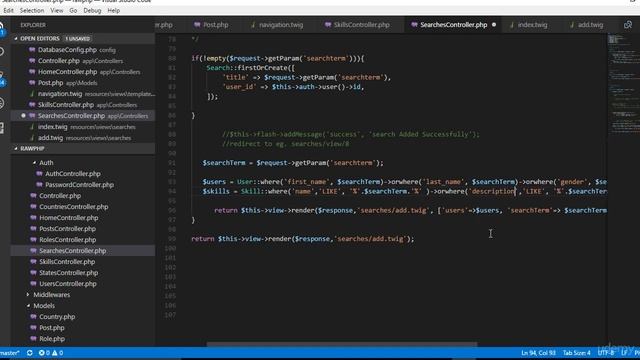
Task: Click the errors count status bar icon
Action: (44, 353)
